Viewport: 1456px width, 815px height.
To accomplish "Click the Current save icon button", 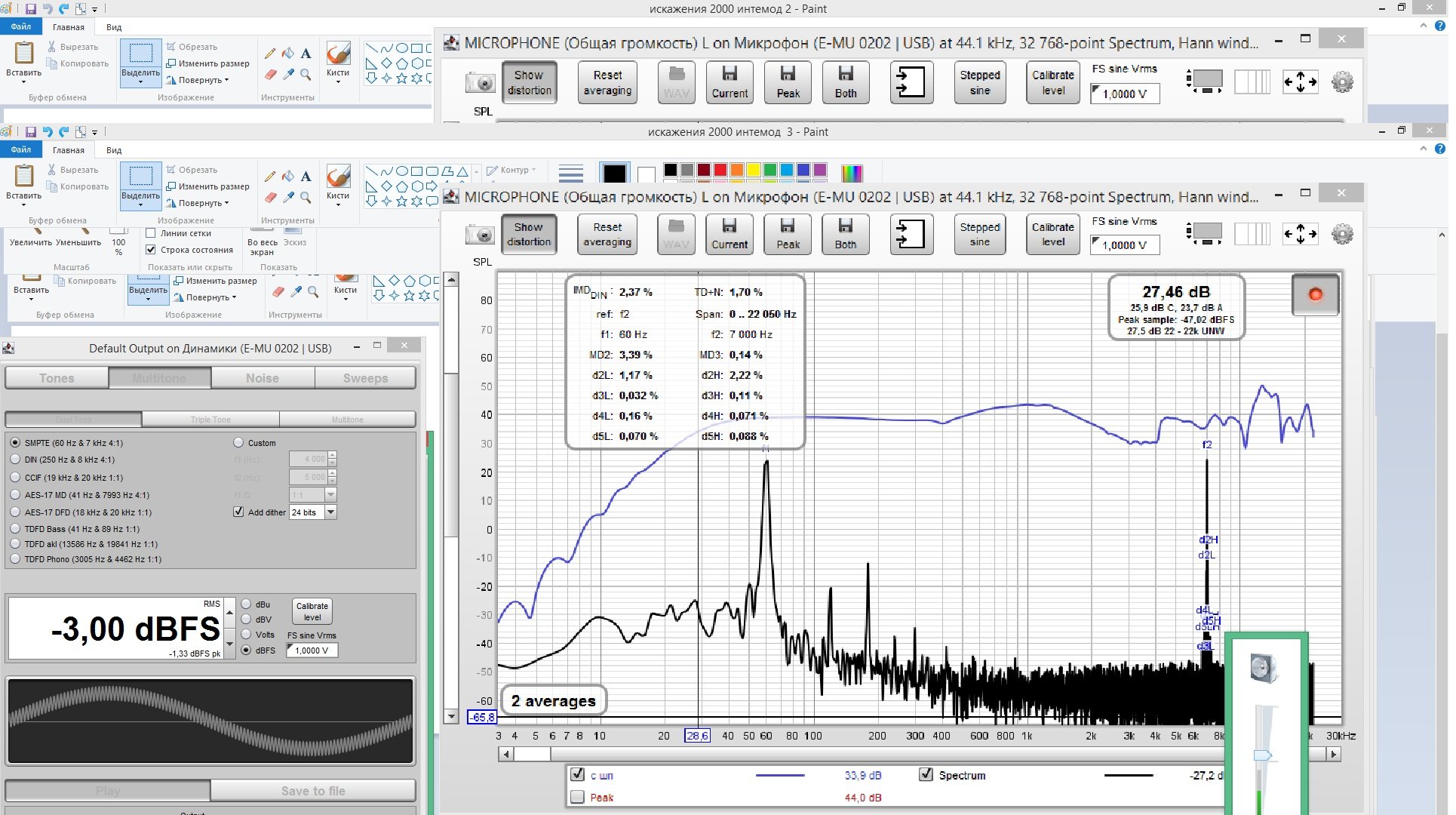I will (730, 235).
